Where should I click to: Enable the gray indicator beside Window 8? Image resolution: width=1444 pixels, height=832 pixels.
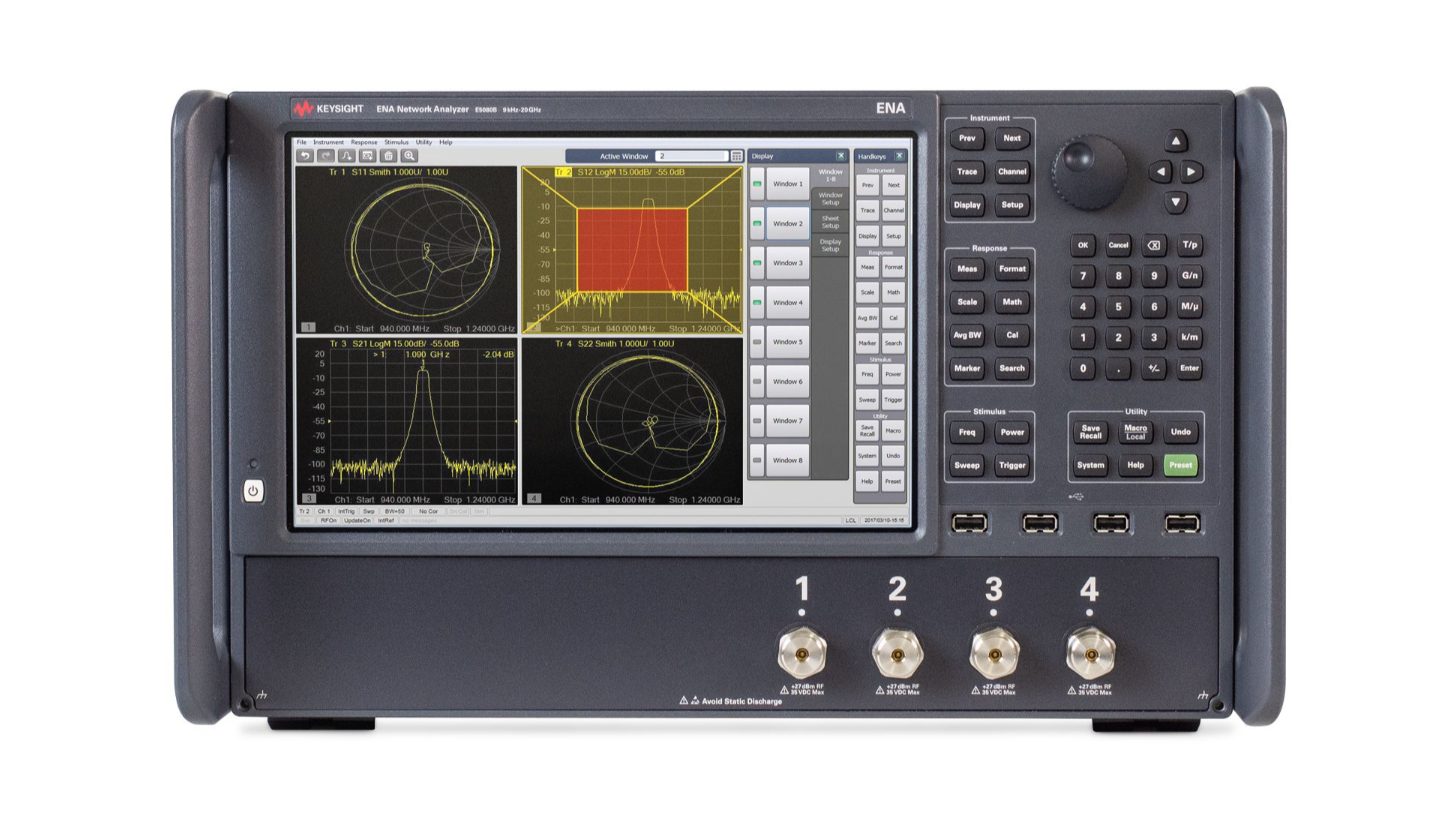pos(757,460)
